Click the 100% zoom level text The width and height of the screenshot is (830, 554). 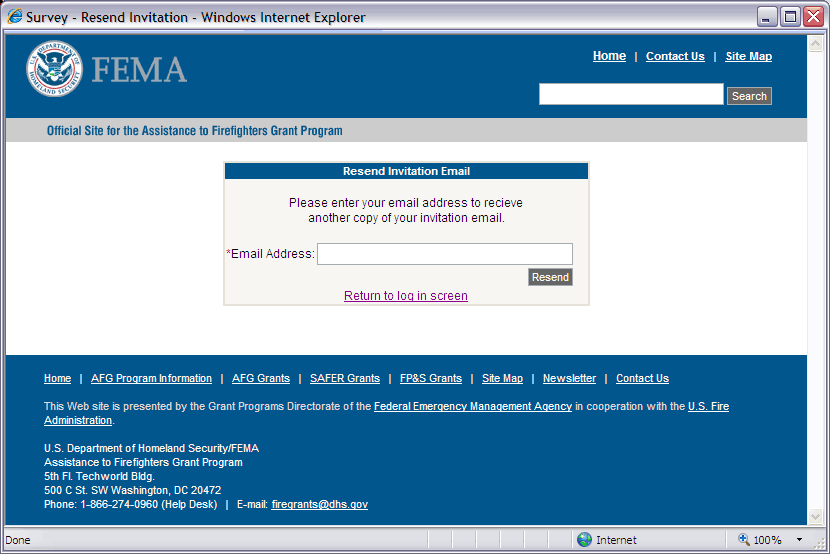coord(767,540)
